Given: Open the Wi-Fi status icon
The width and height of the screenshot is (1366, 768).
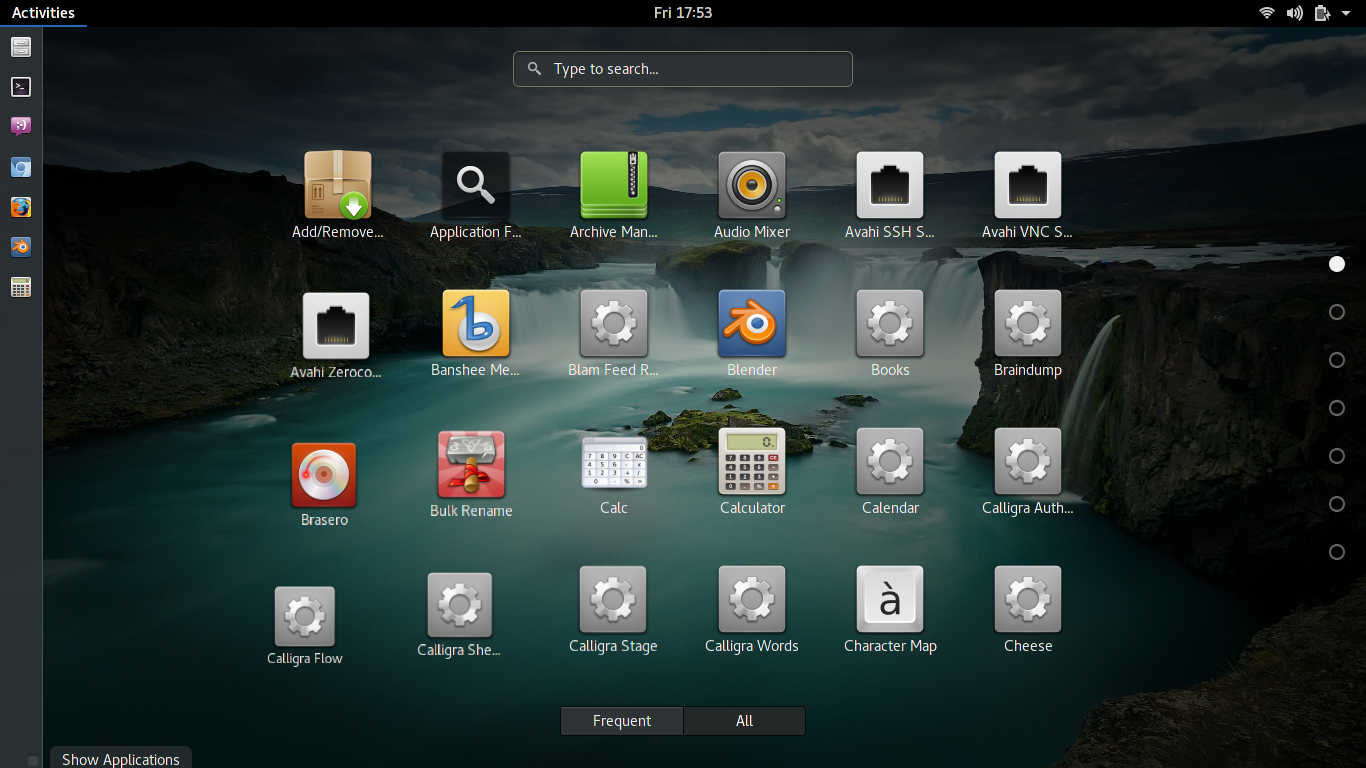Looking at the screenshot, I should tap(1267, 13).
